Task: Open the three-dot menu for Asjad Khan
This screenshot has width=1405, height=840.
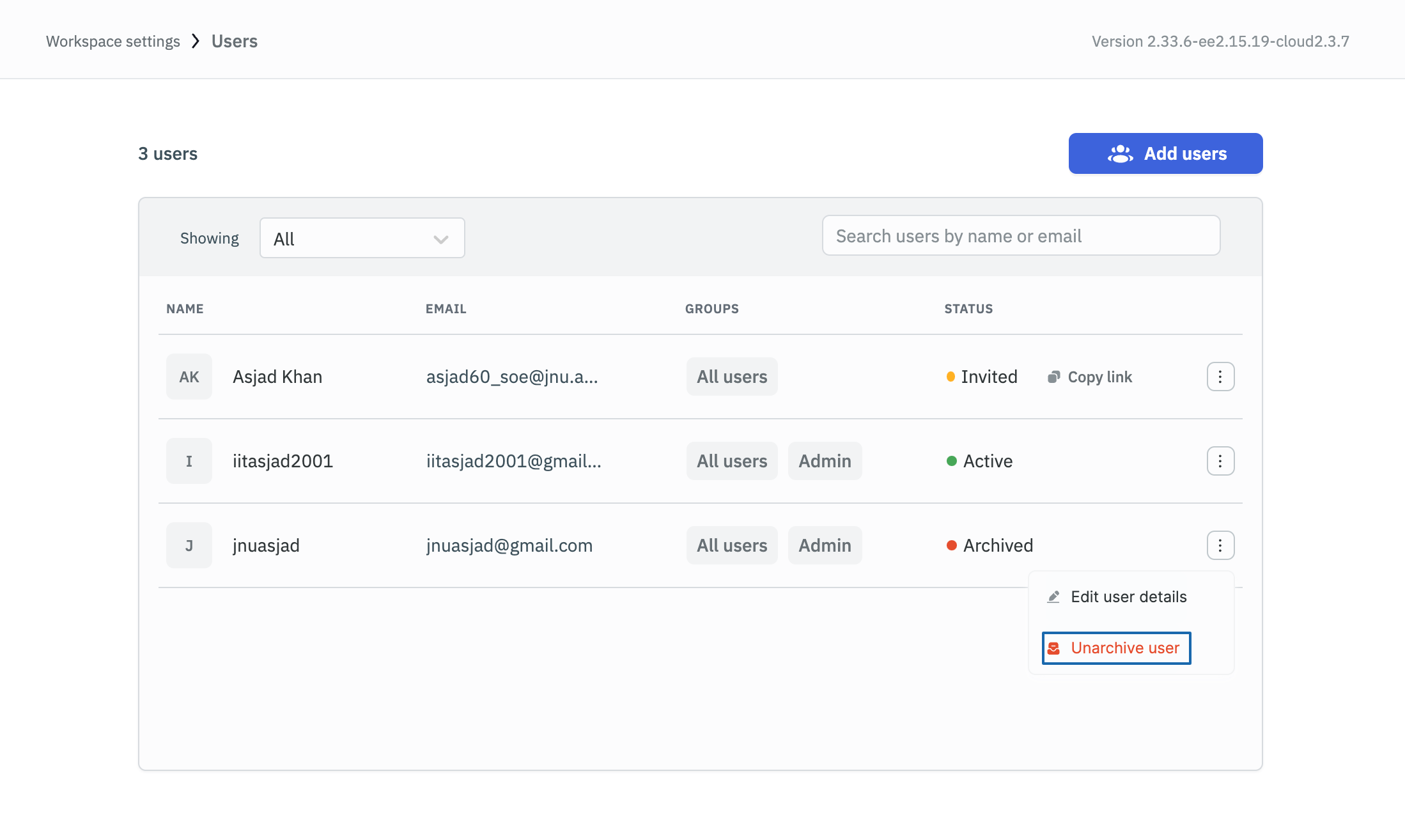Action: pos(1221,376)
